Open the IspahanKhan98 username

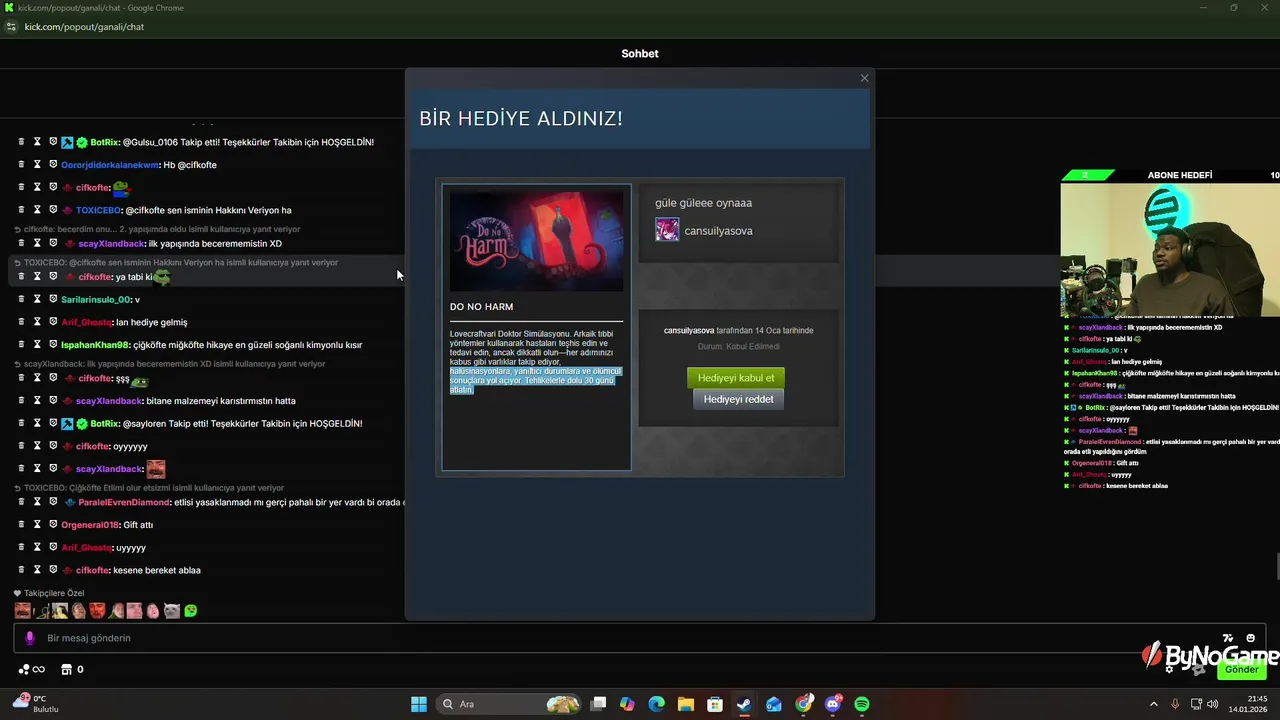95,345
